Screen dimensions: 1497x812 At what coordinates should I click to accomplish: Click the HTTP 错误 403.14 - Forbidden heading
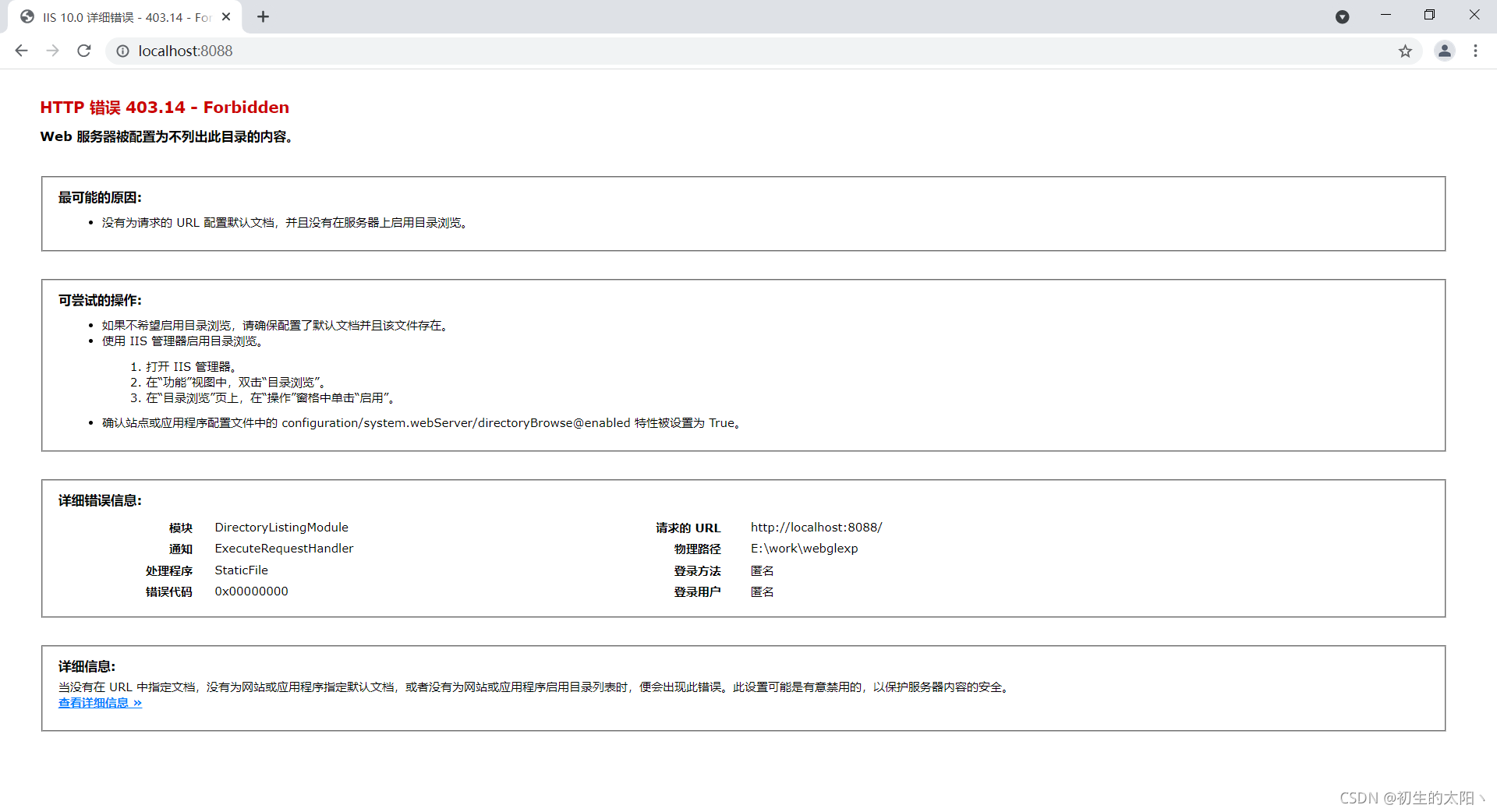point(165,108)
